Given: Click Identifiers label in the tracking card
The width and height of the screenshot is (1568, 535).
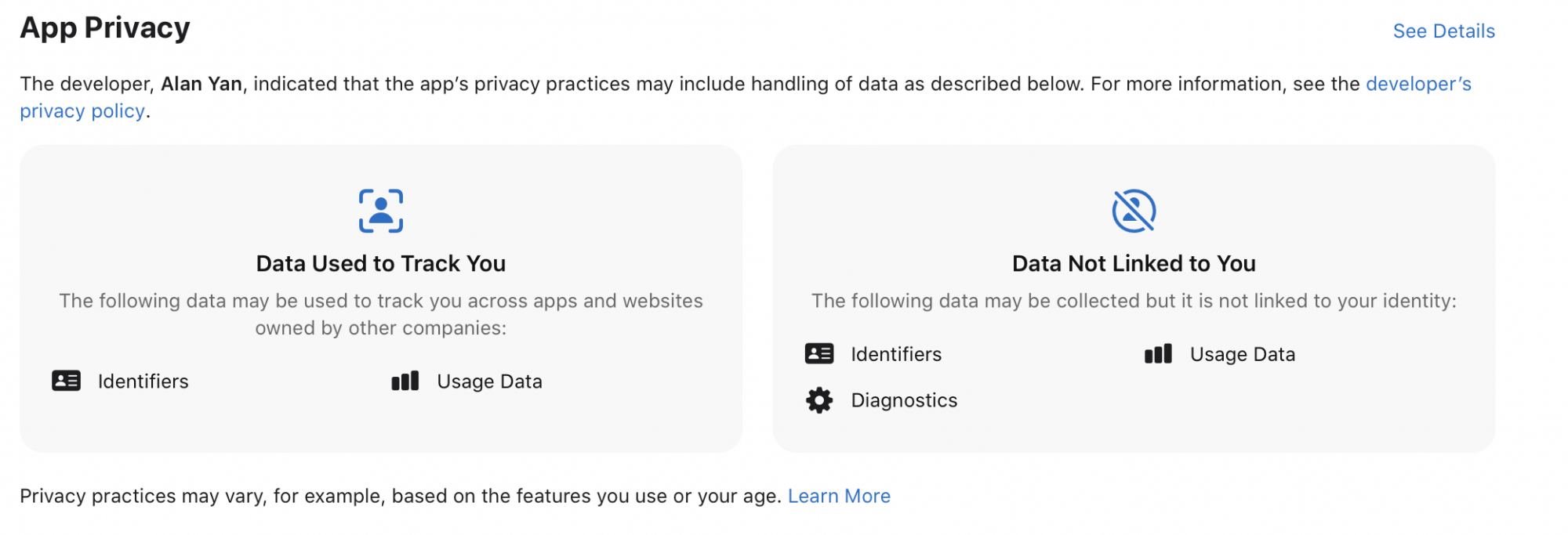Looking at the screenshot, I should click(x=143, y=381).
